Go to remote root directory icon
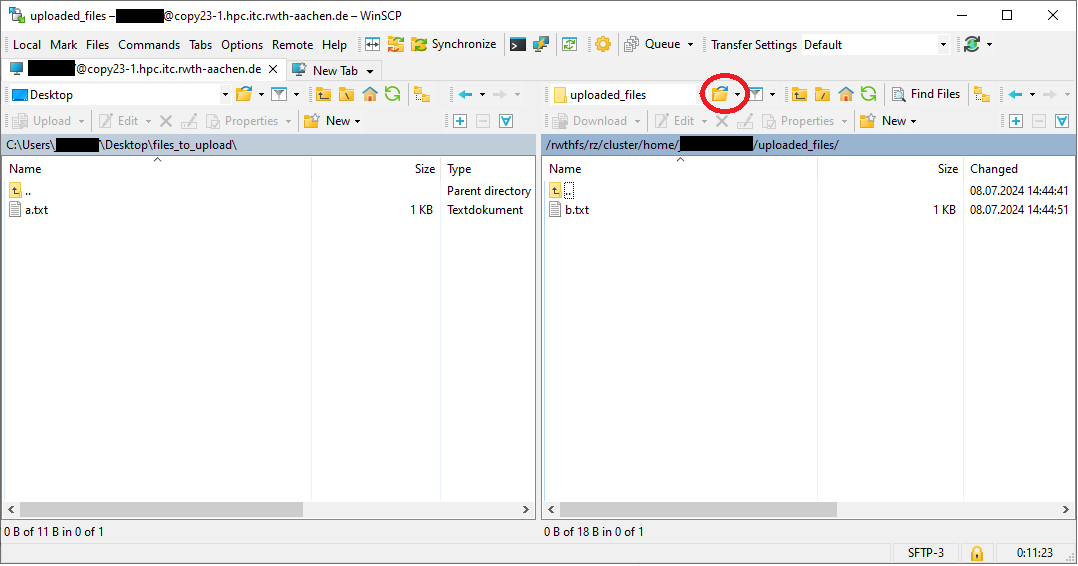This screenshot has height=566, width=1078. 822,94
